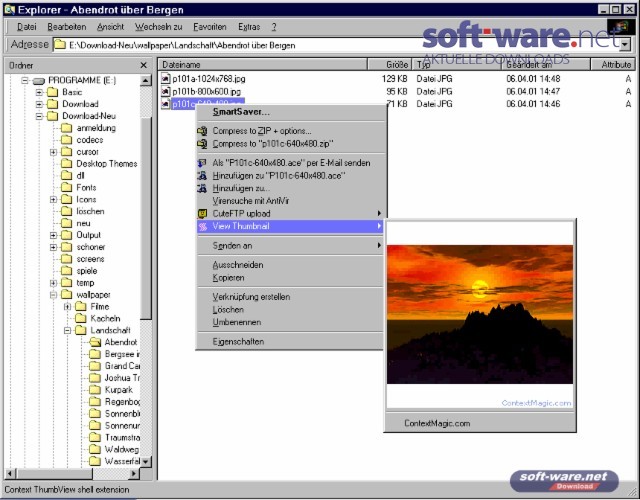The image size is (640, 500).
Task: Open the Senden an submenu
Action: pos(290,245)
